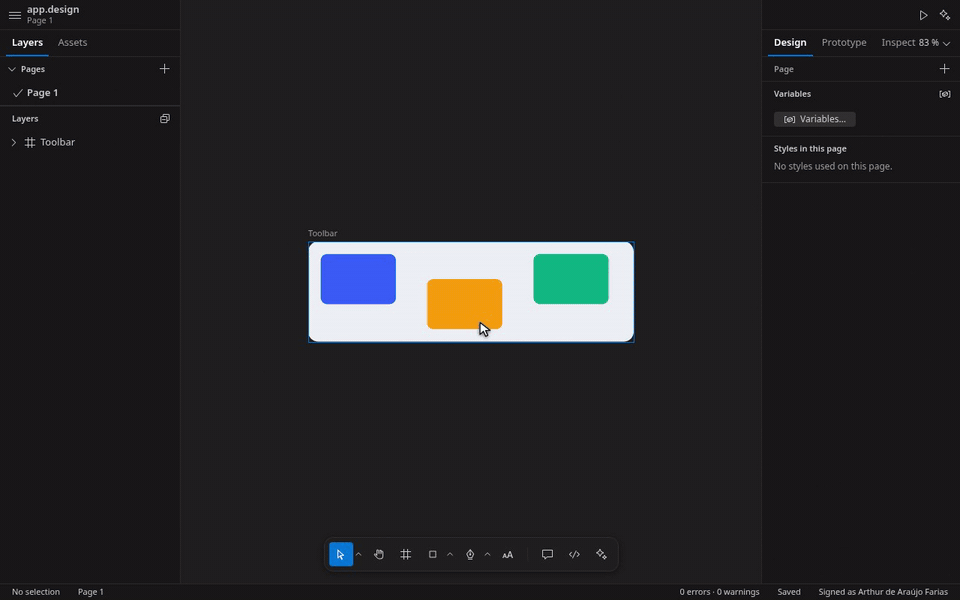Expand the Toolbar layer
The image size is (960, 600).
pos(13,142)
